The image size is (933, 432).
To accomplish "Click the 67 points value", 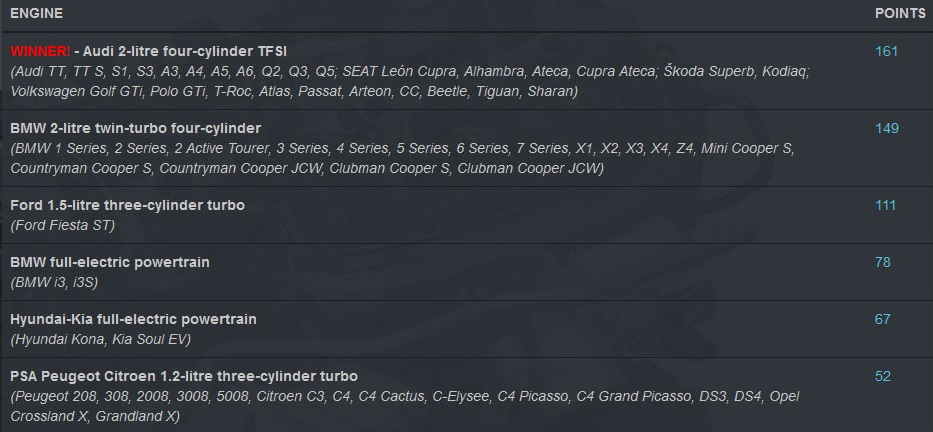I will [882, 320].
